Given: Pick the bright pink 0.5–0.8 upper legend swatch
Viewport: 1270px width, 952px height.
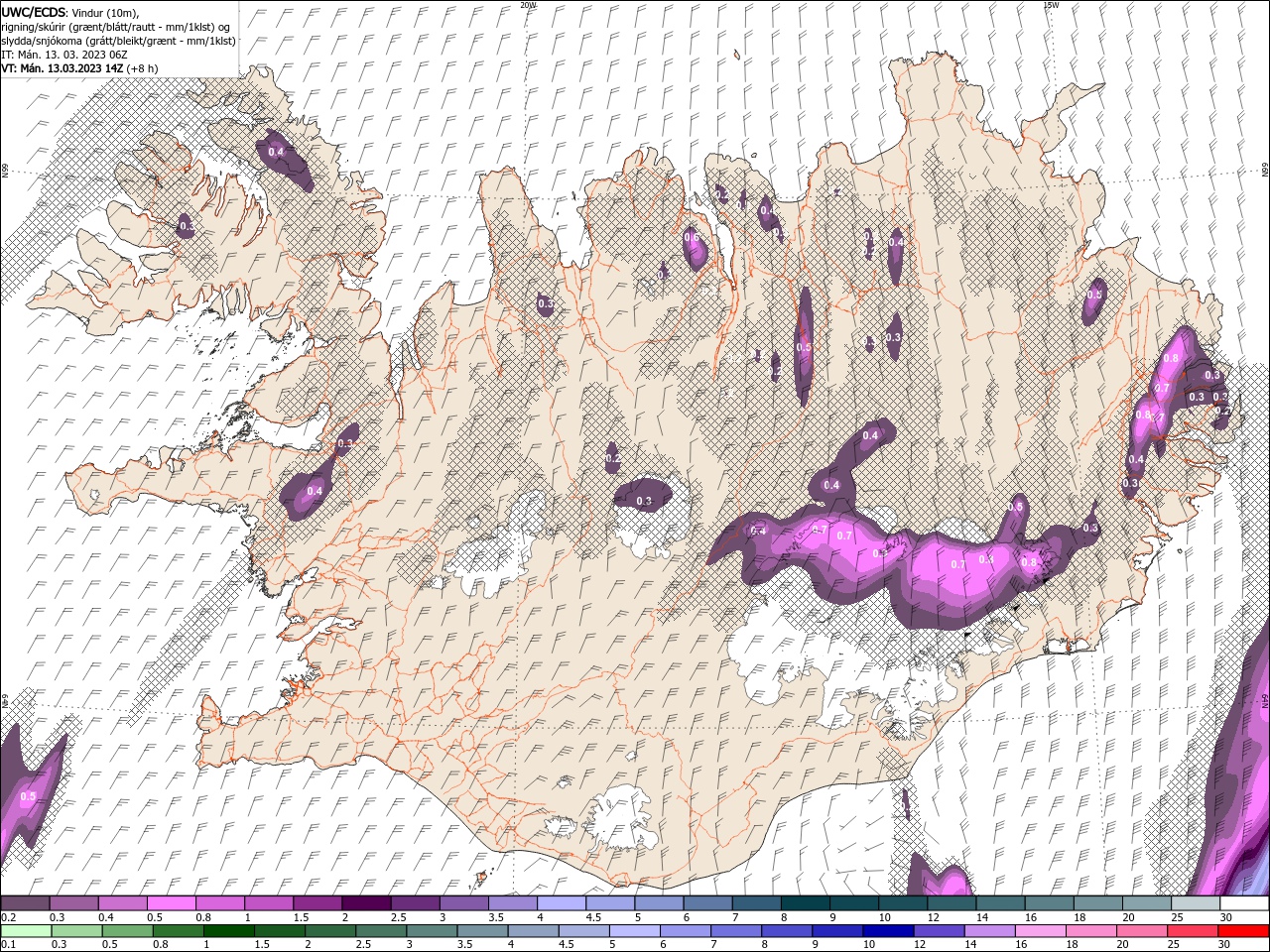Looking at the screenshot, I should pos(171,903).
